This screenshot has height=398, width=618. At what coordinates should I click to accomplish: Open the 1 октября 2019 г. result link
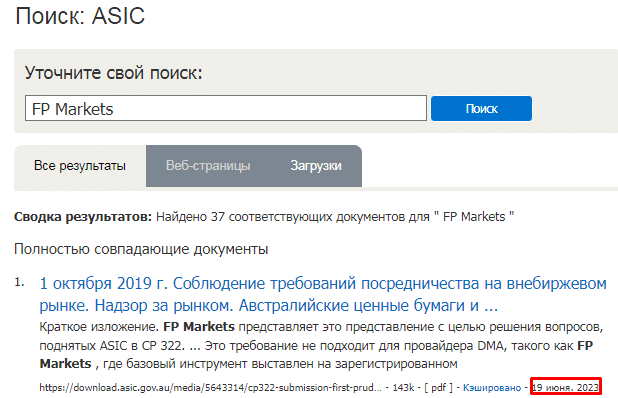(x=323, y=294)
